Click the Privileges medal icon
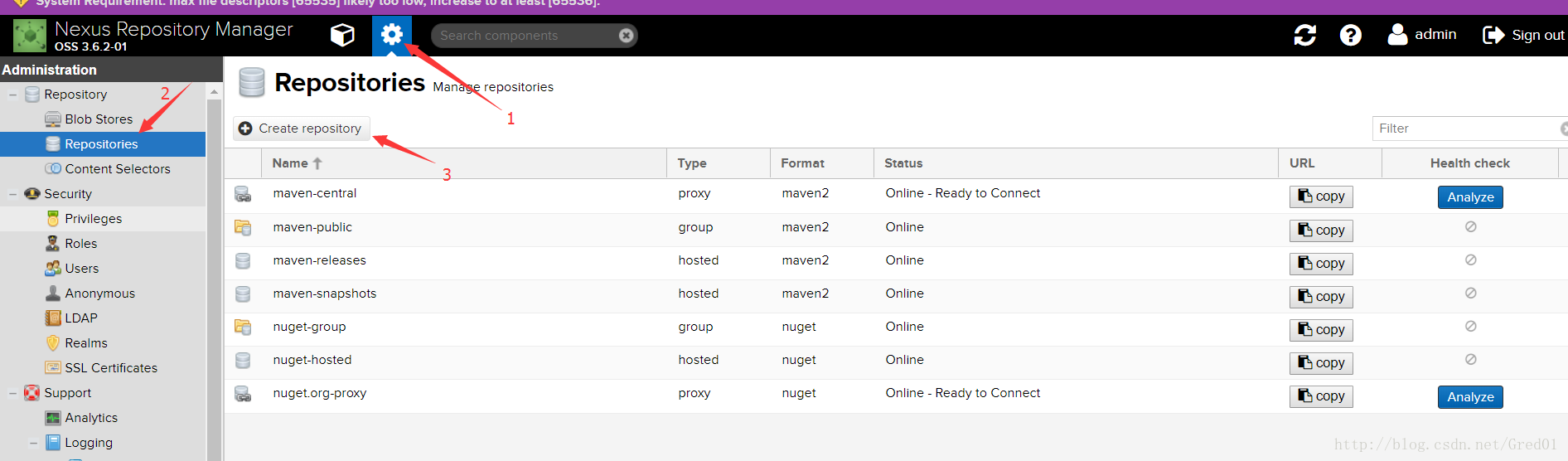Screen dimensions: 1568x461 53,219
